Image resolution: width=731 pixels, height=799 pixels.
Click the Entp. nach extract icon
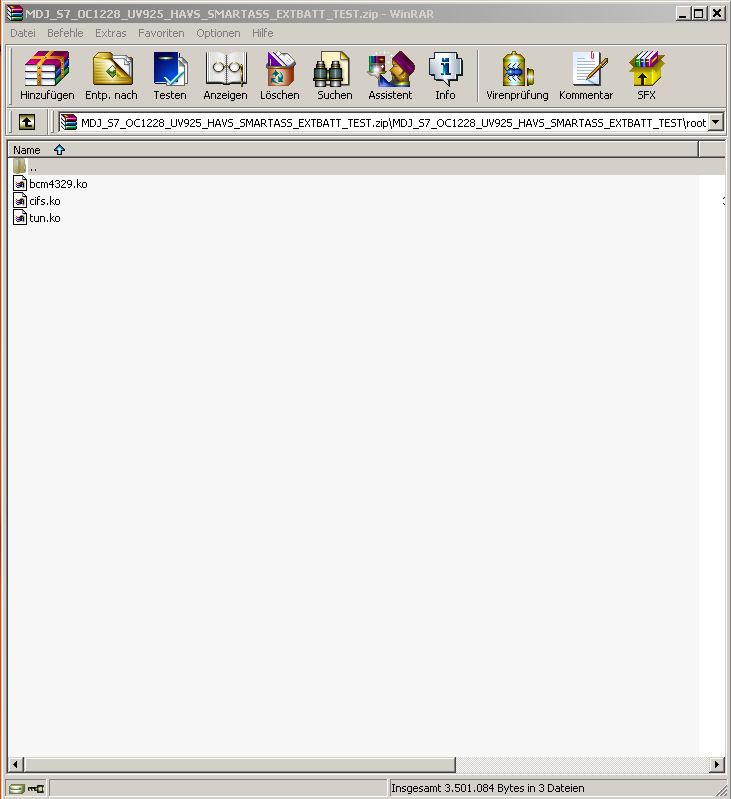pyautogui.click(x=113, y=69)
